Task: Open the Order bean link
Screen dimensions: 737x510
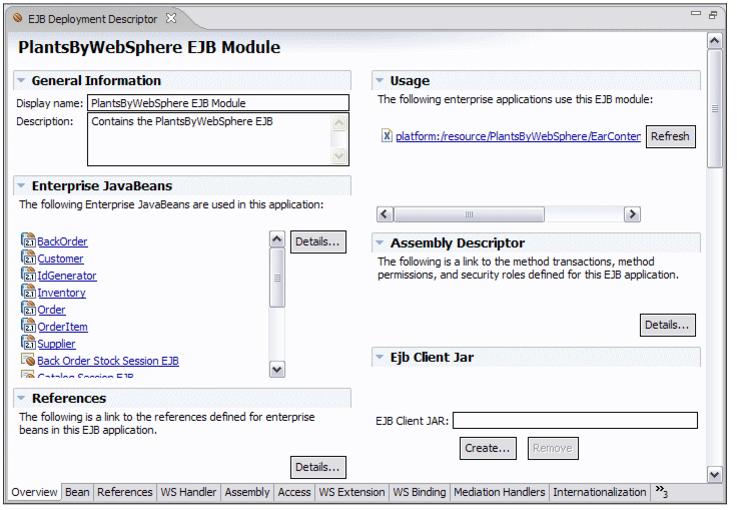Action: (x=51, y=310)
